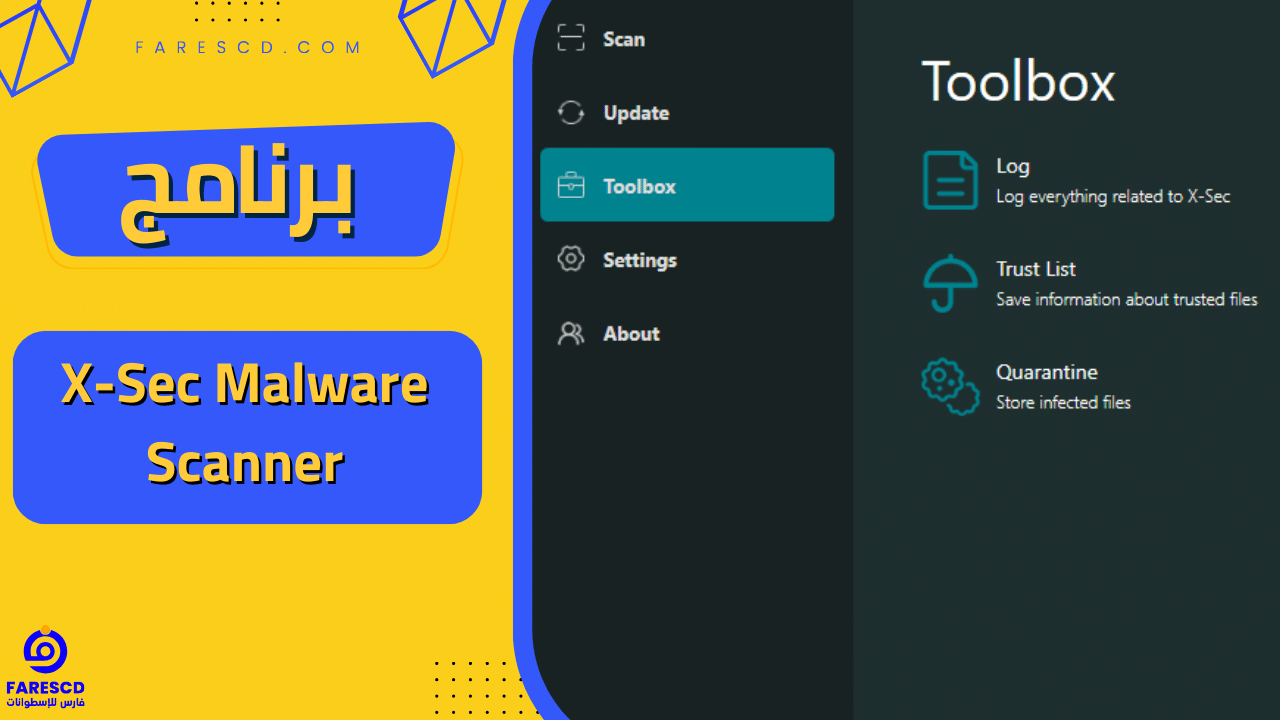
Task: Select the Toolbox menu label
Action: pos(639,186)
